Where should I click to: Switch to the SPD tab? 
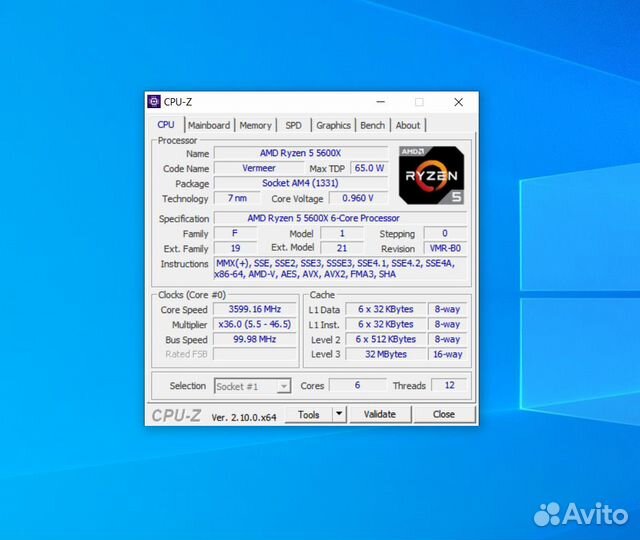pos(293,125)
